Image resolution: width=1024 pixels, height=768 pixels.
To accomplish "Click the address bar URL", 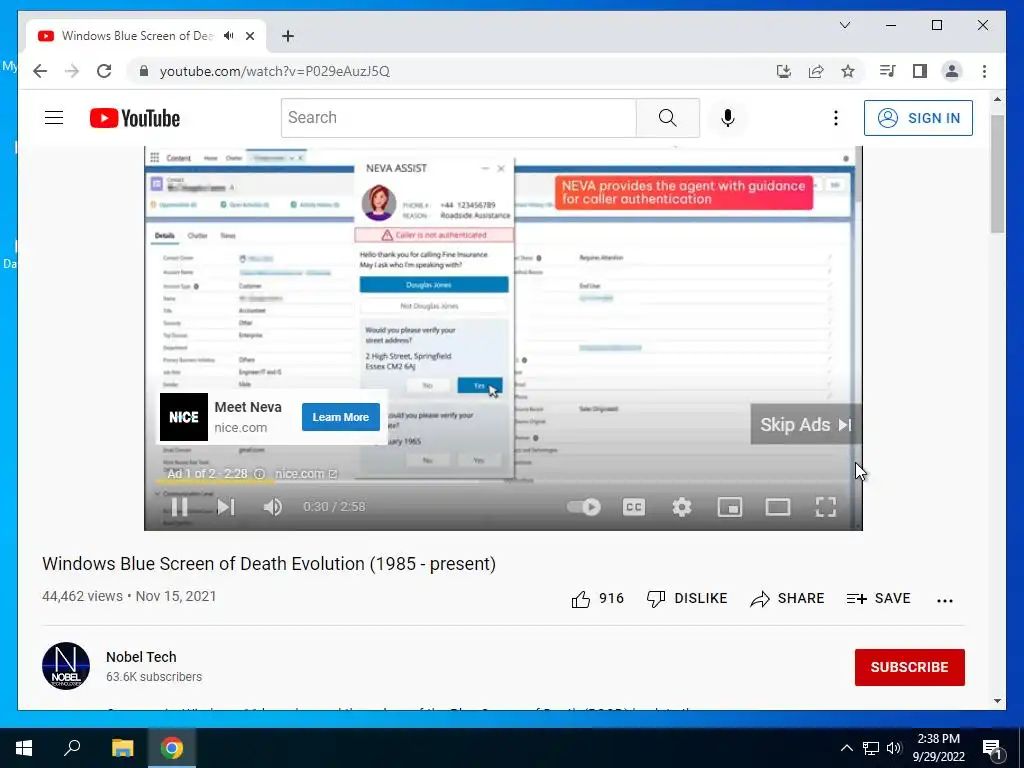I will click(x=275, y=71).
